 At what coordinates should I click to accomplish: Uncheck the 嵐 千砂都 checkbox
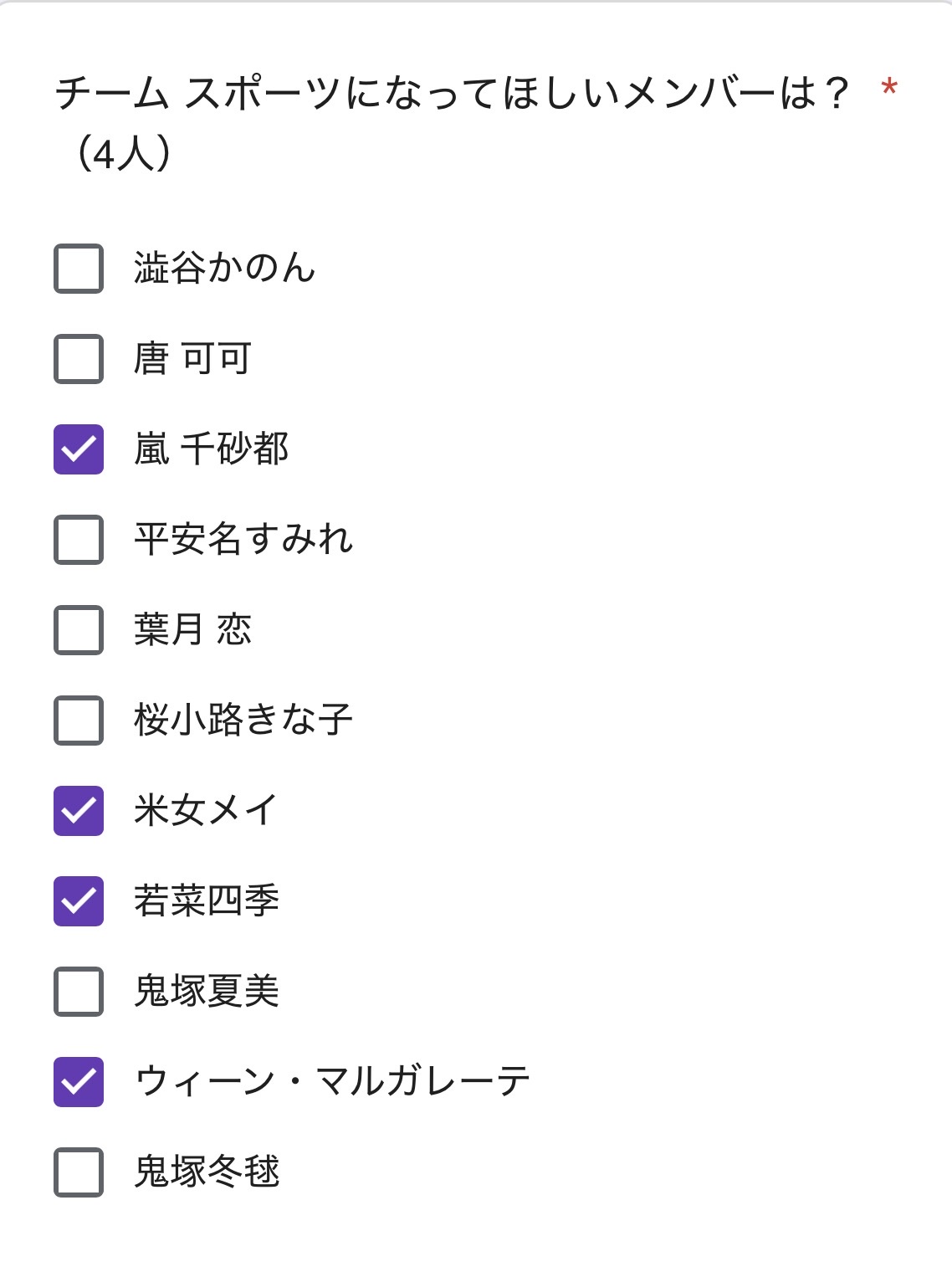pos(79,449)
